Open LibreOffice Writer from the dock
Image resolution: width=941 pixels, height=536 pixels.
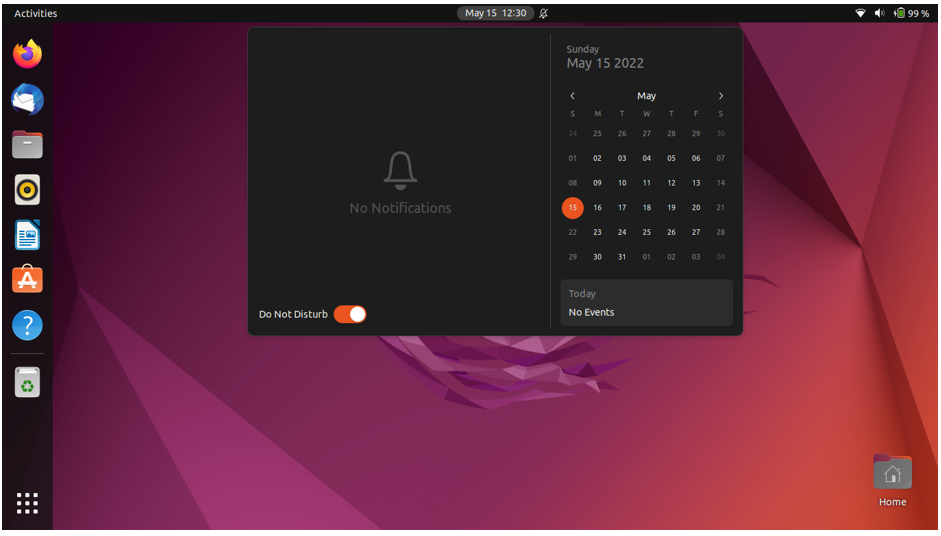(x=28, y=235)
